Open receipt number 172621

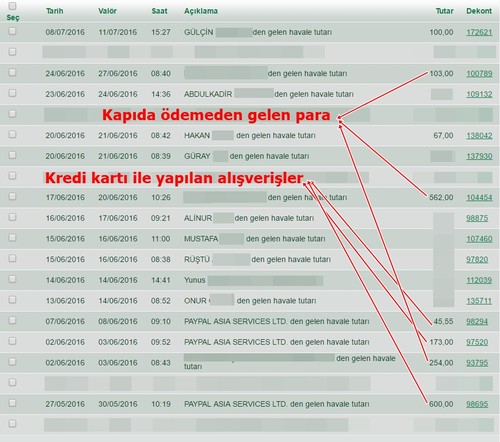[479, 32]
